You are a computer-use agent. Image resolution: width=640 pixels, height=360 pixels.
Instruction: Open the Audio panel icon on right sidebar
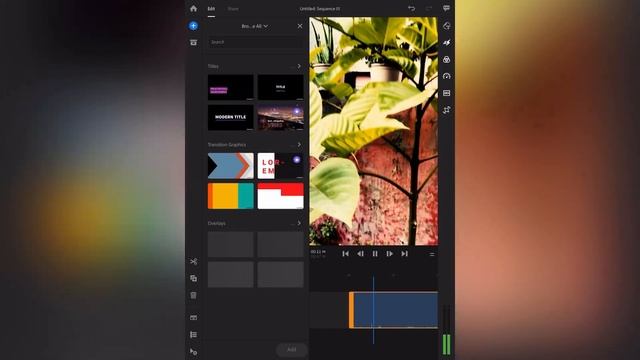(x=447, y=93)
